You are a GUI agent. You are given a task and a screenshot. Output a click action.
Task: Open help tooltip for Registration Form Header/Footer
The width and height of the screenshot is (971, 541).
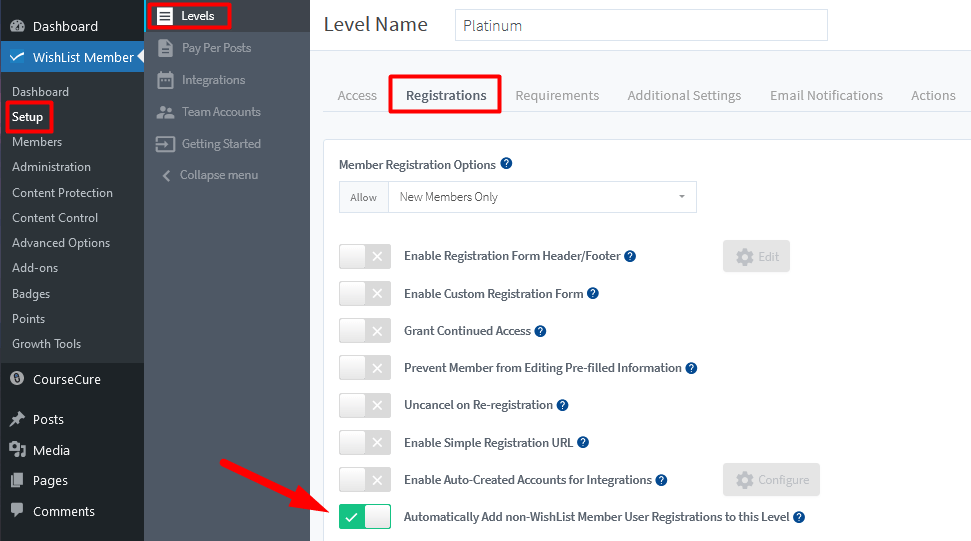tap(630, 256)
